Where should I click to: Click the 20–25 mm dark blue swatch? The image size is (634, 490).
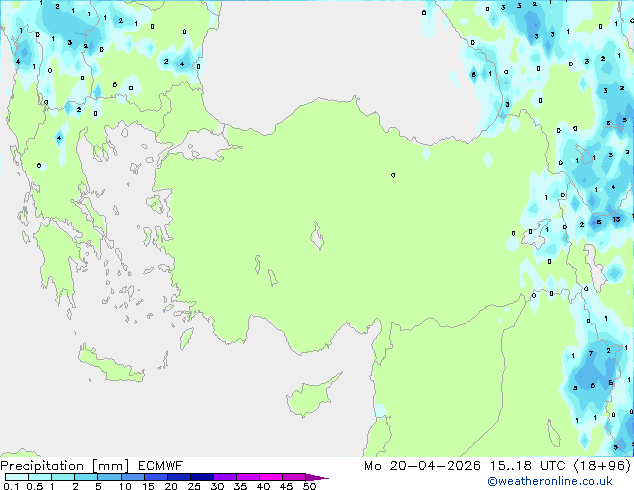coord(179,477)
